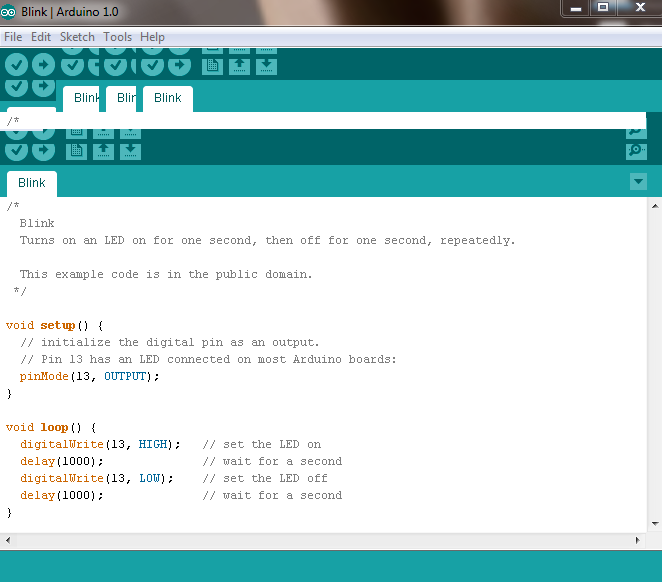The width and height of the screenshot is (662, 582).
Task: Click the New sketch icon in the toolbar containing Serial Monitor
Action: pos(76,151)
